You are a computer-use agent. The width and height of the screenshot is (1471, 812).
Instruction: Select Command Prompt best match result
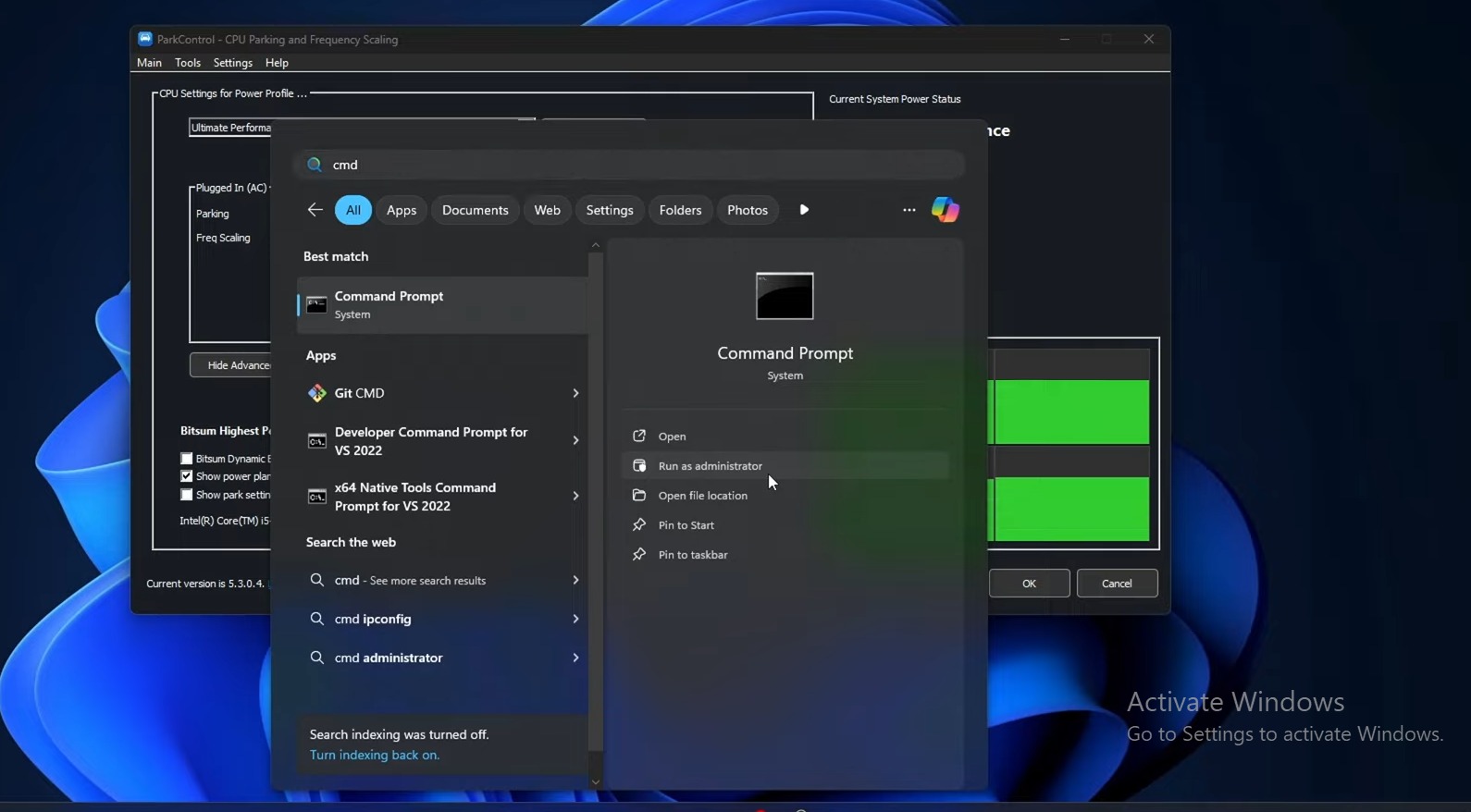[x=442, y=305]
